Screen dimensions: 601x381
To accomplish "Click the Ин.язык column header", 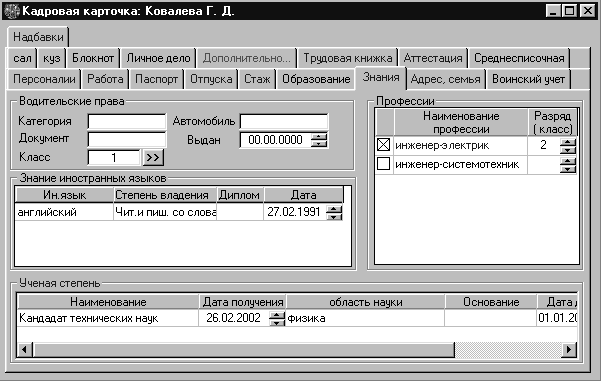I will (64, 195).
